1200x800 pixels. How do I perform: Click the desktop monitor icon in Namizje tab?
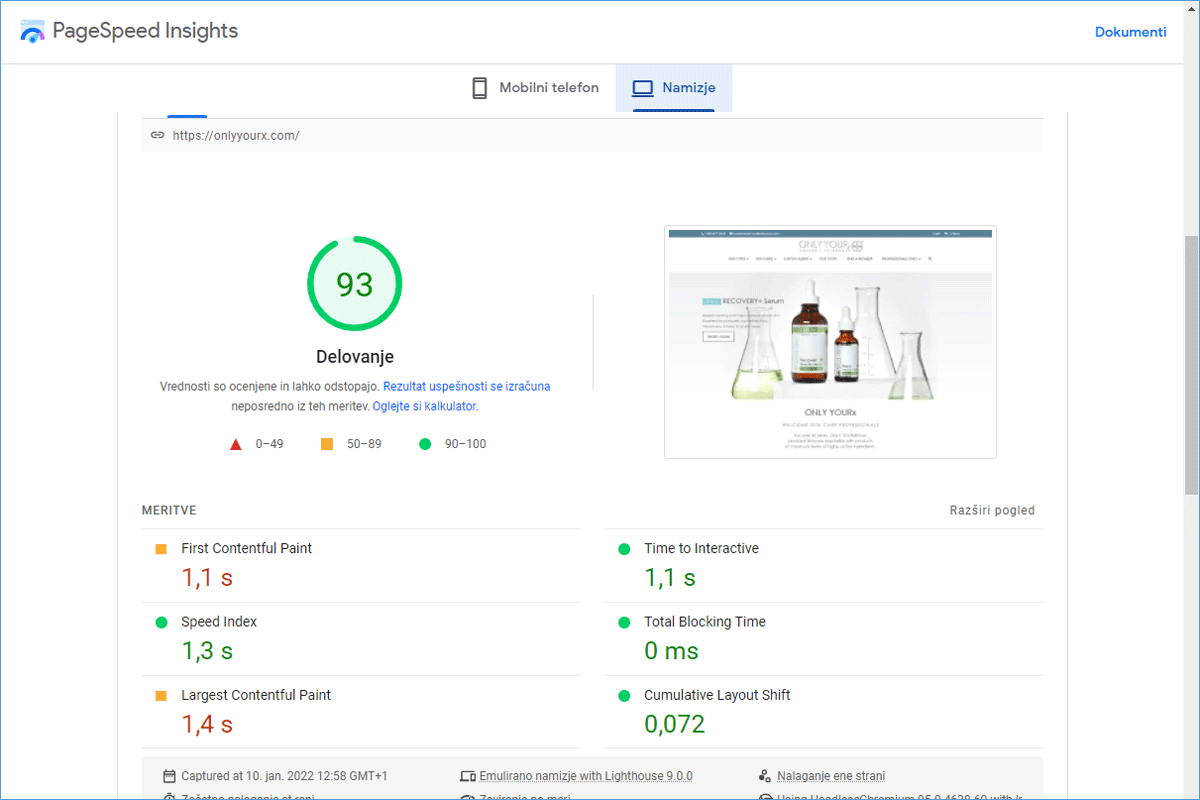642,88
